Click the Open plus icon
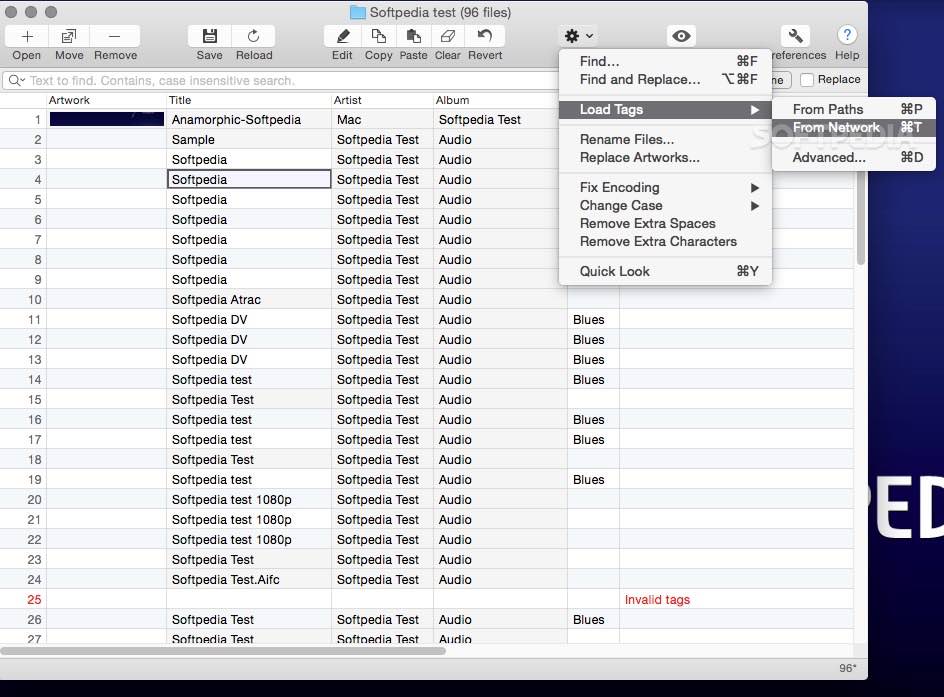Image resolution: width=944 pixels, height=697 pixels. click(27, 36)
